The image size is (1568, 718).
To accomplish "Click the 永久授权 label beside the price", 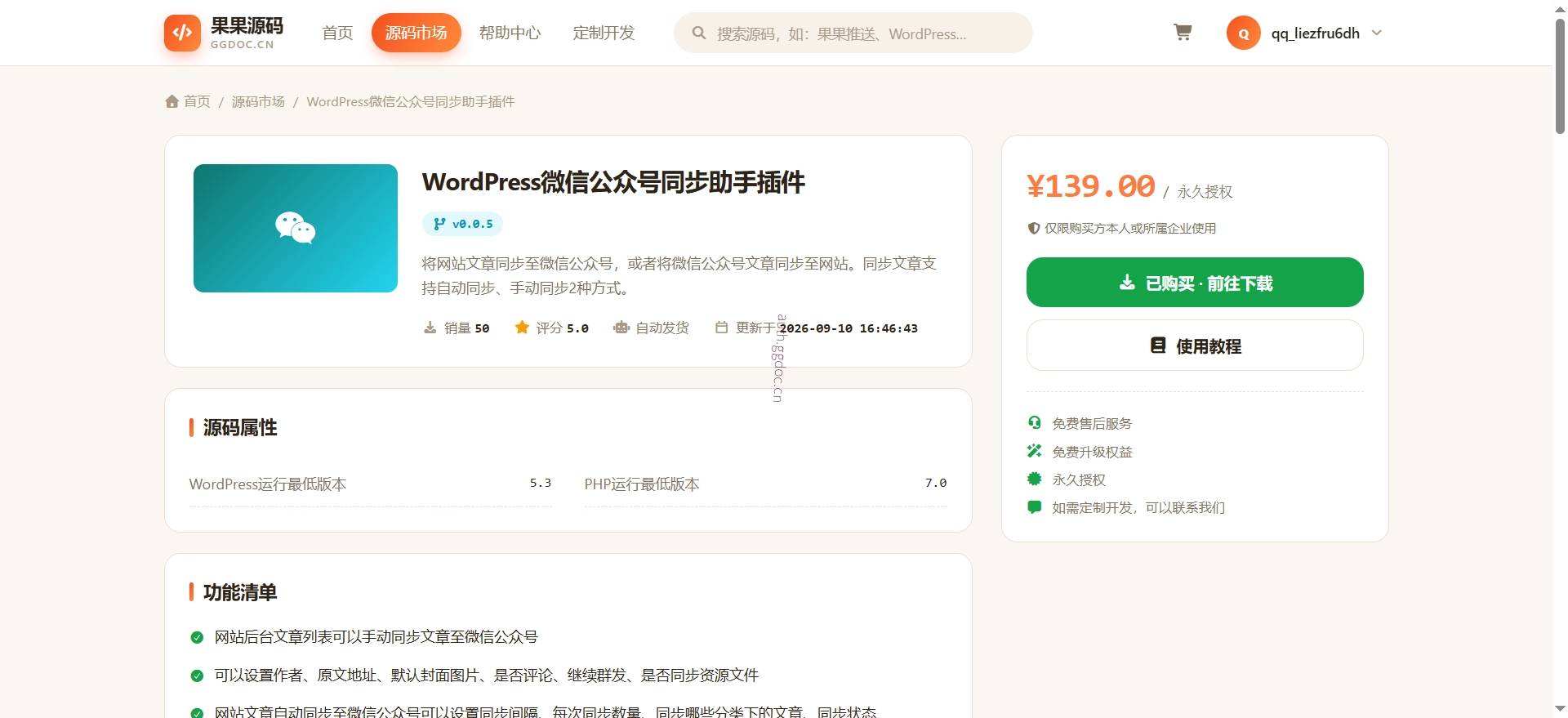I will (1205, 191).
